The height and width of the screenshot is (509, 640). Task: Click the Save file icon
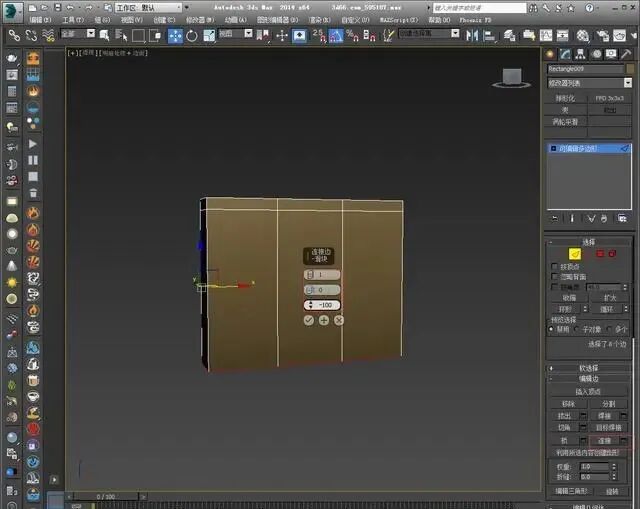click(58, 7)
